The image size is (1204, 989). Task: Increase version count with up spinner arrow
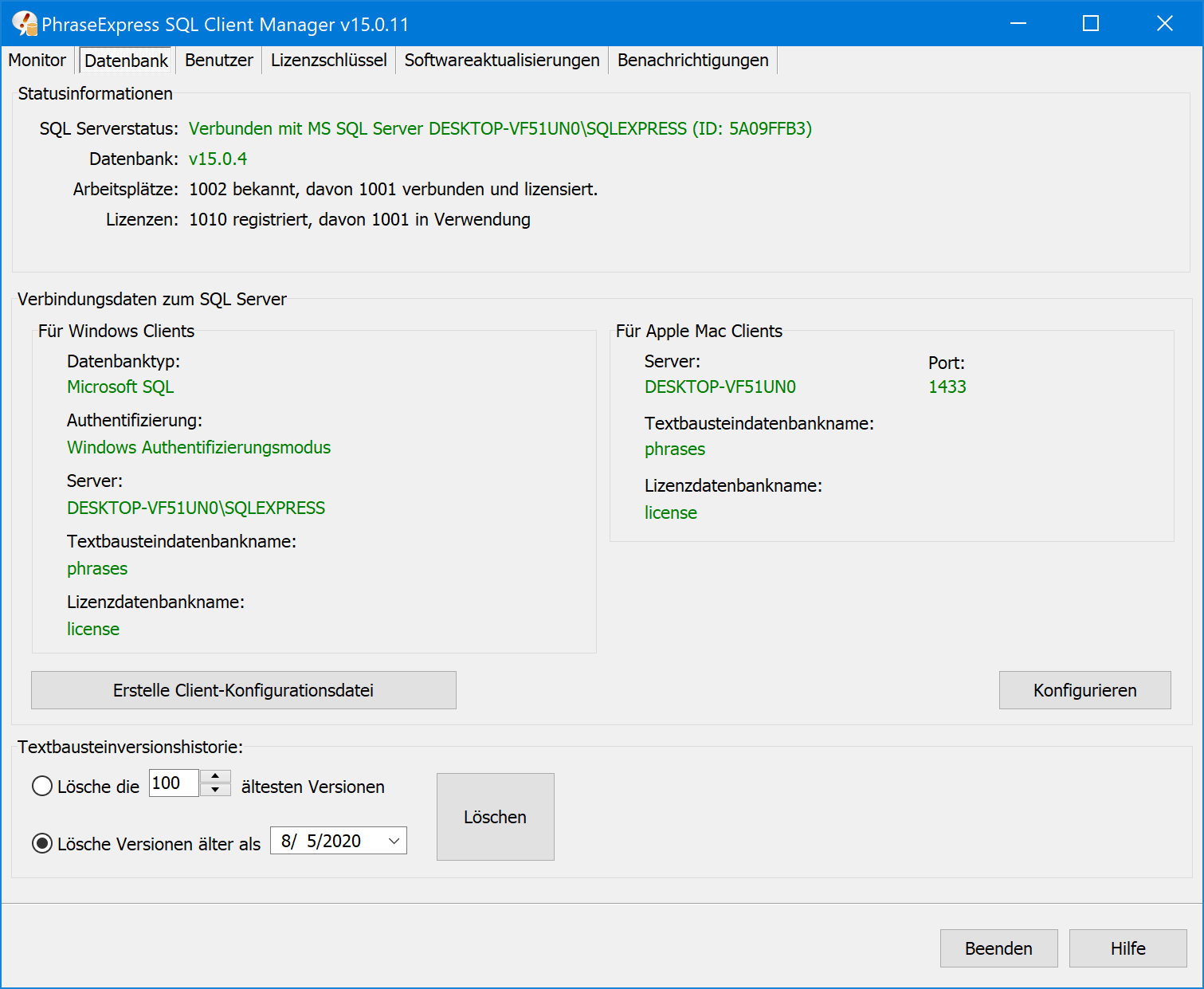tap(215, 775)
